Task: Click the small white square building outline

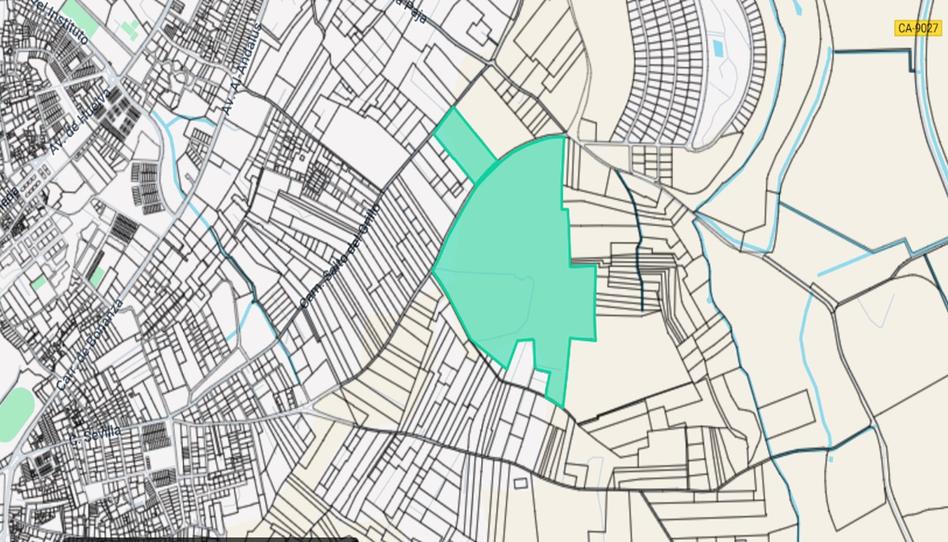Action: pos(520,484)
